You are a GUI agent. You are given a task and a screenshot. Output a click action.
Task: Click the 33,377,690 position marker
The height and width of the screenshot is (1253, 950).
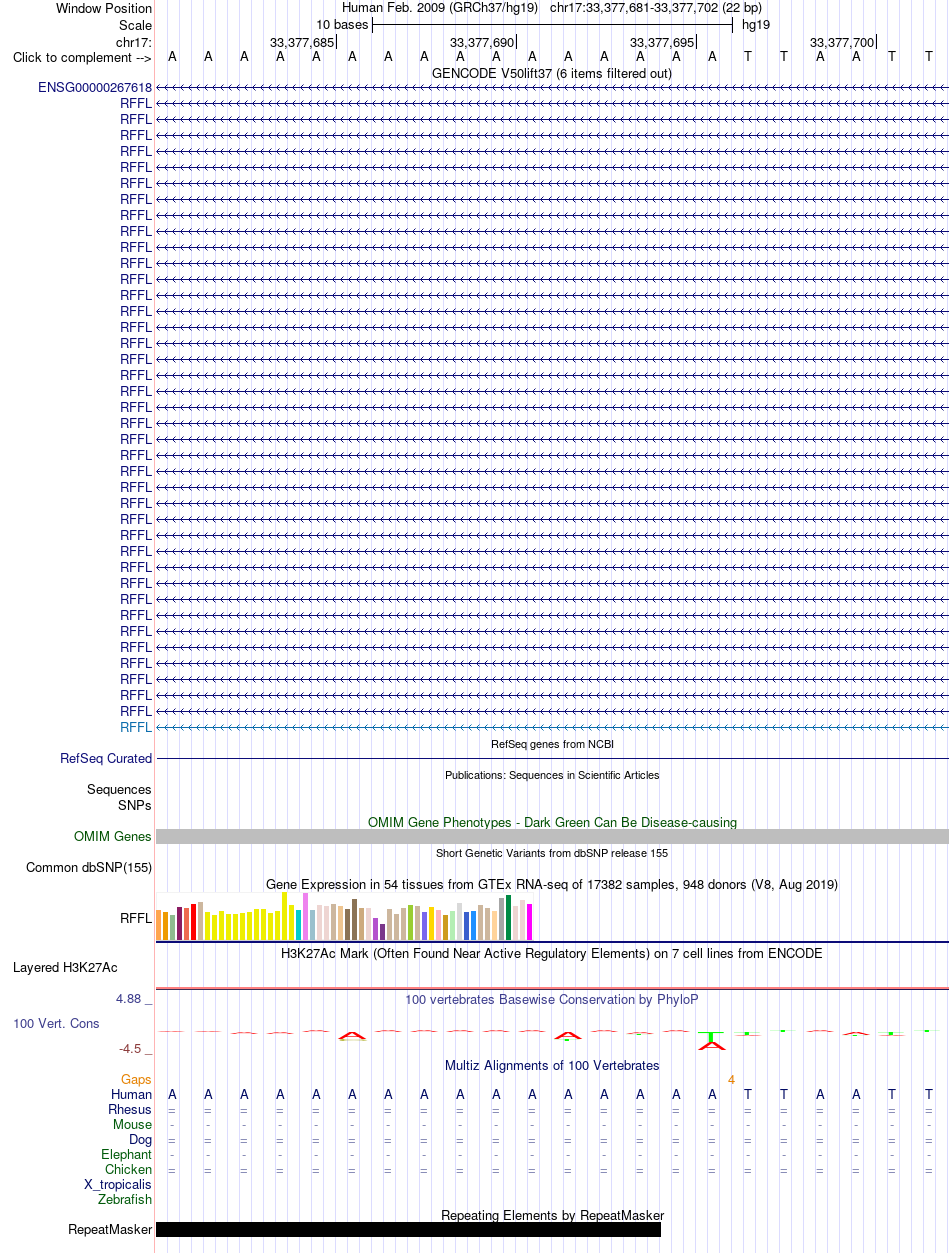click(x=482, y=42)
